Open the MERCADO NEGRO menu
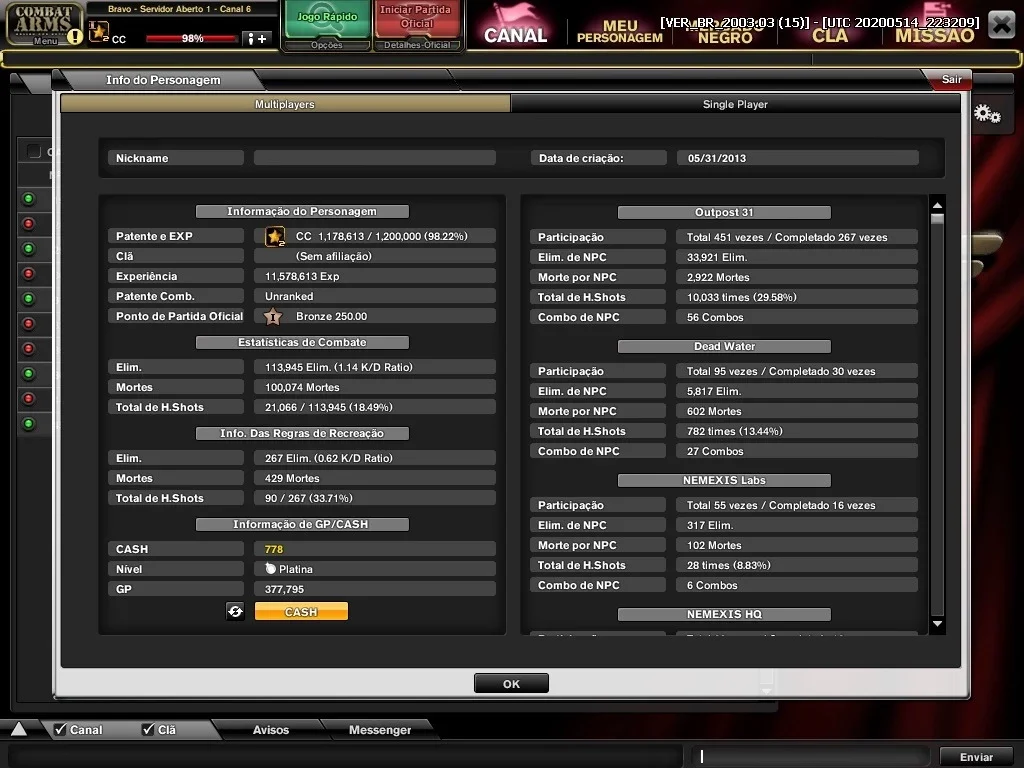This screenshot has width=1024, height=768. [725, 31]
